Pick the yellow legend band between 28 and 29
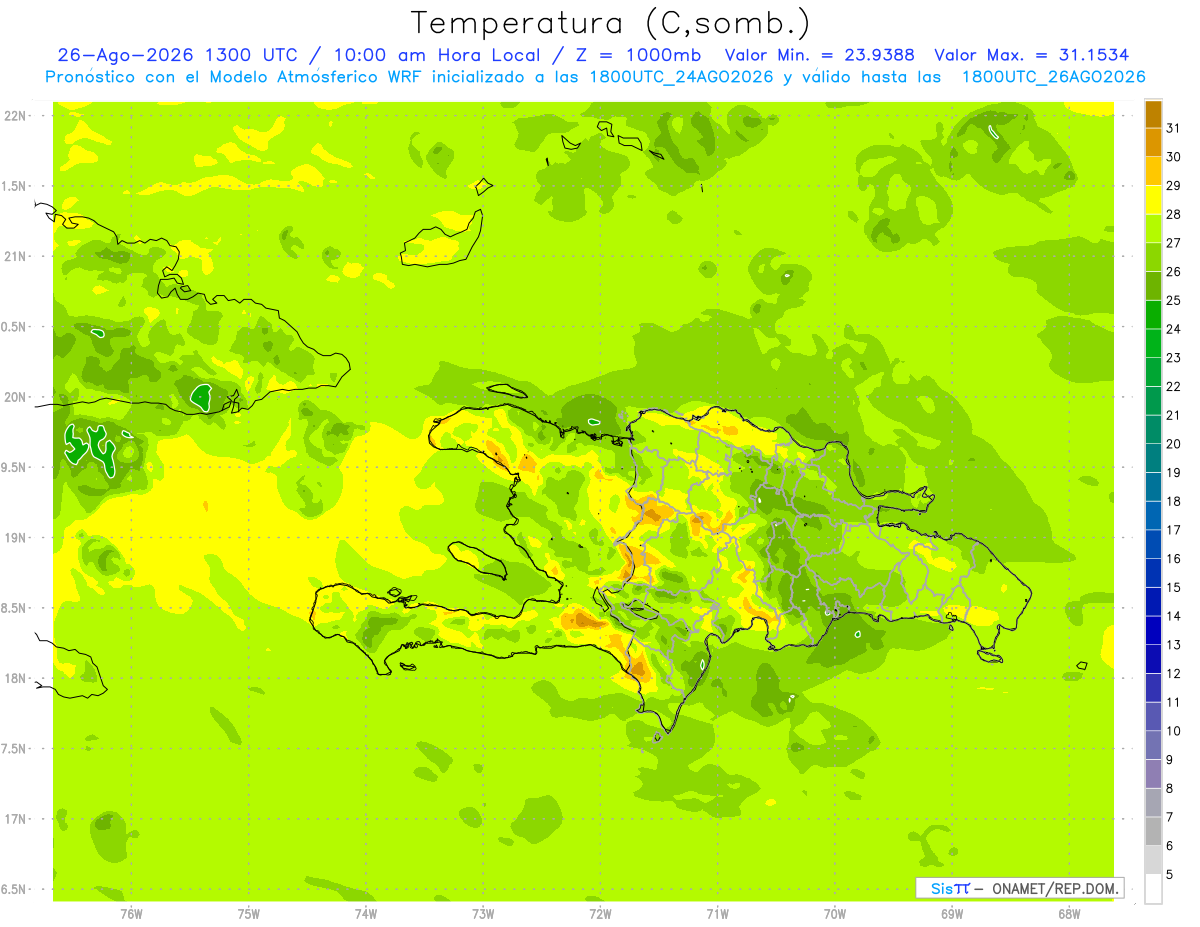The width and height of the screenshot is (1200, 927). tap(1153, 200)
